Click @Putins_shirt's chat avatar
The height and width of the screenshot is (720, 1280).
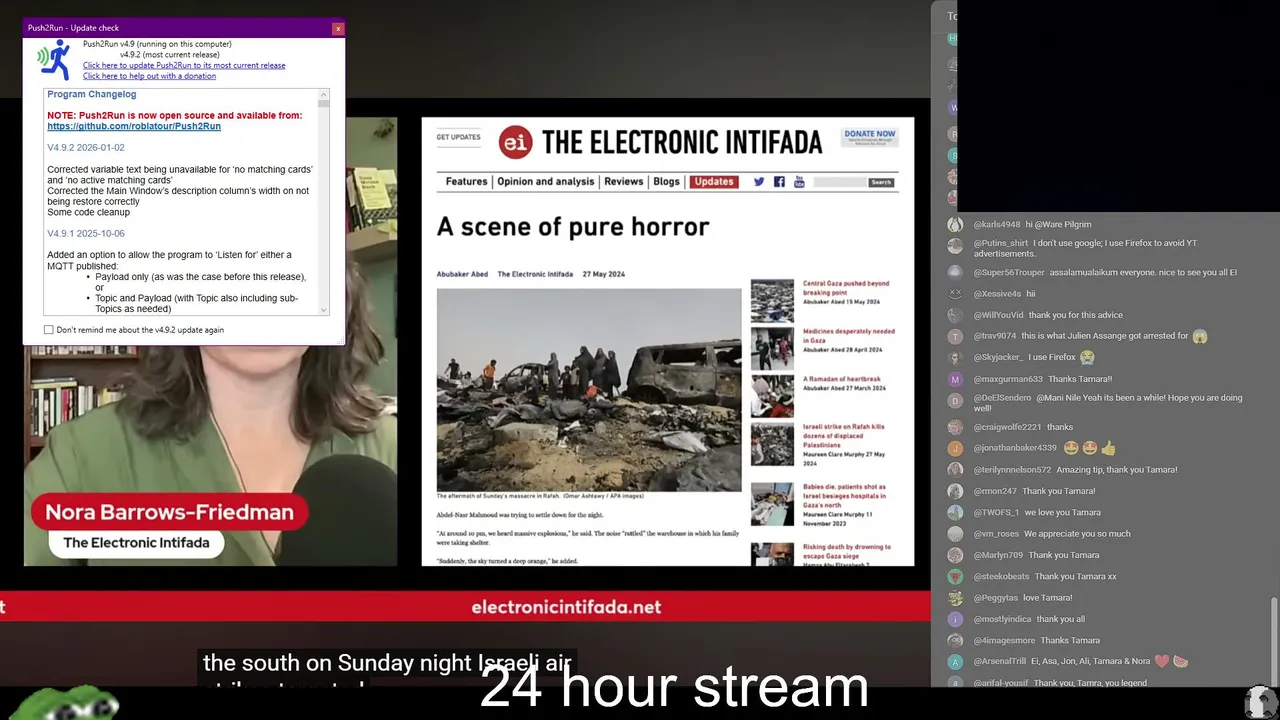955,246
